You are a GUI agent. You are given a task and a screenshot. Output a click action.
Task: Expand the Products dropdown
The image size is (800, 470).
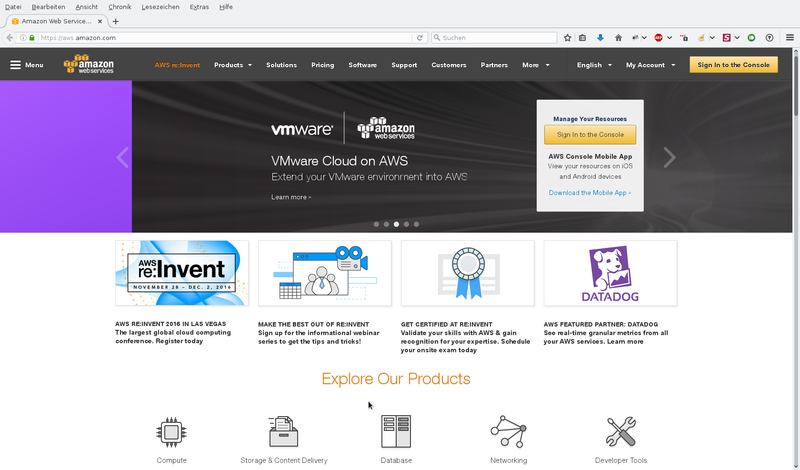tap(233, 65)
